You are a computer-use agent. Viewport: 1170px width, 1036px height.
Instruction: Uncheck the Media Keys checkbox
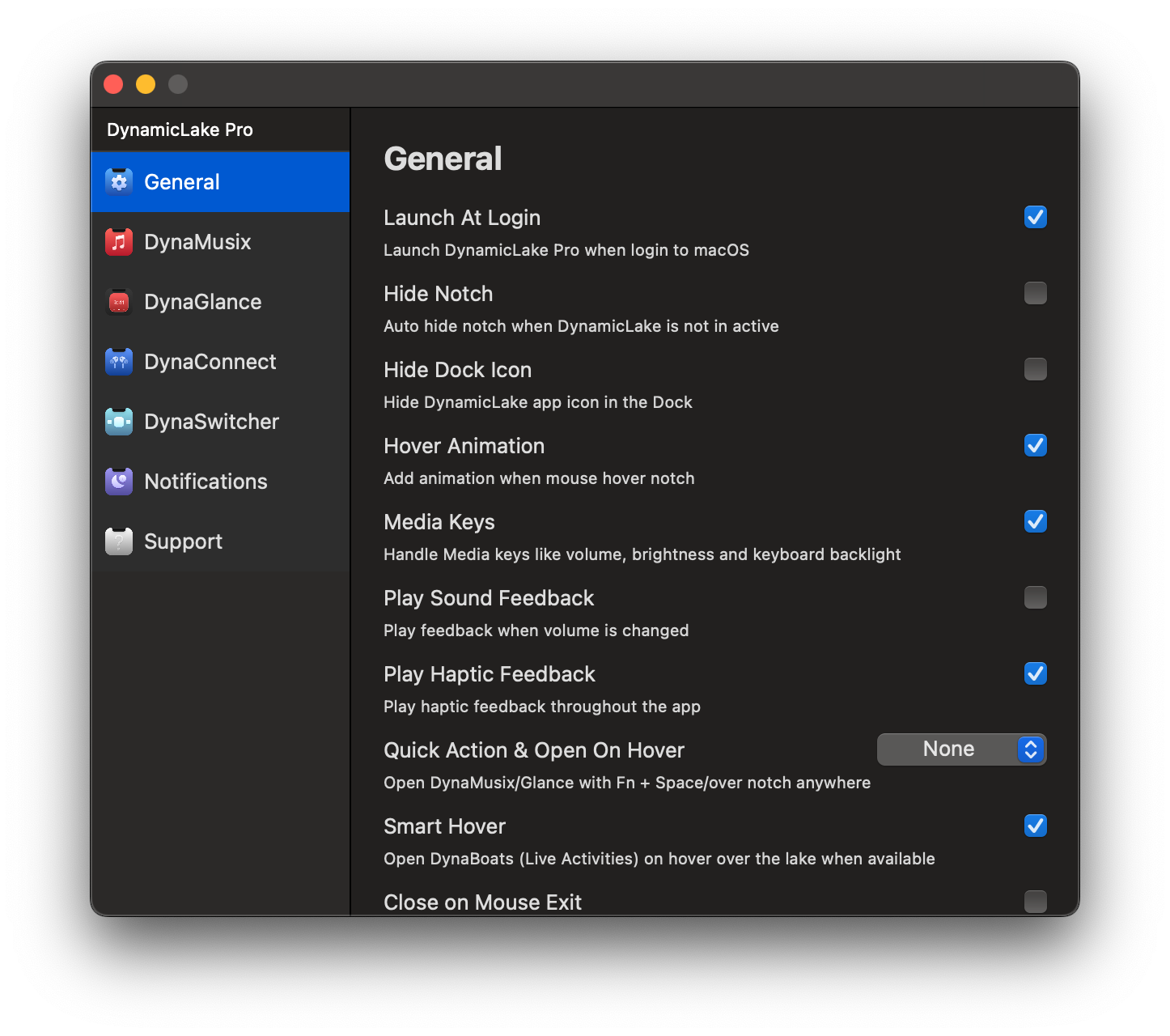point(1035,521)
